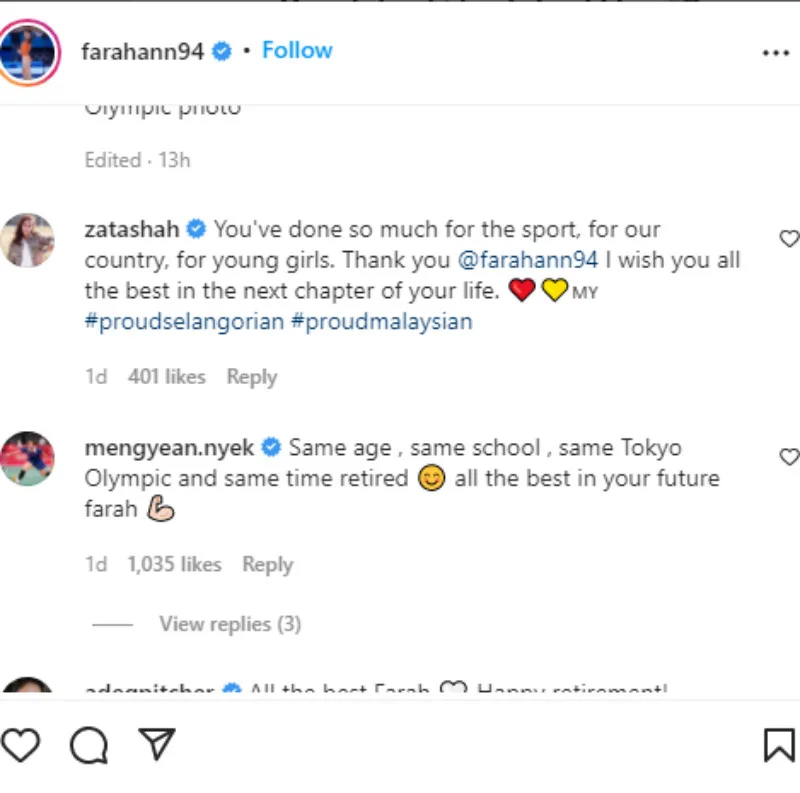Like zatashah's comment

(x=789, y=238)
